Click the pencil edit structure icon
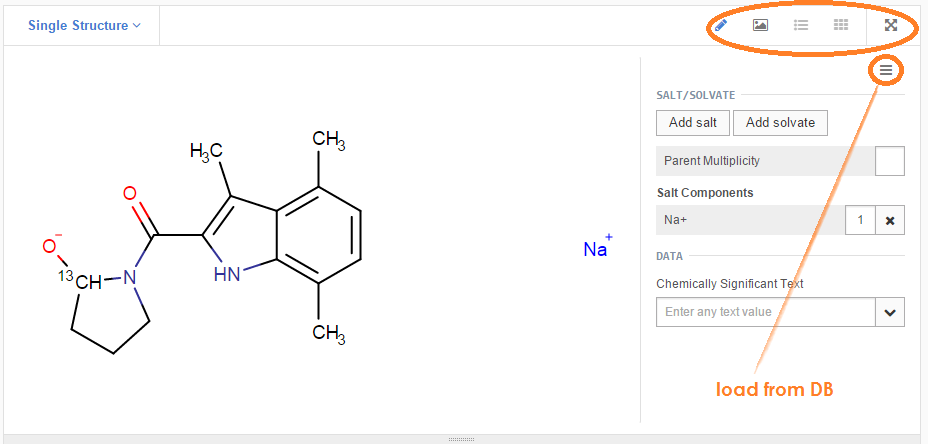The height and width of the screenshot is (444, 928). click(721, 25)
